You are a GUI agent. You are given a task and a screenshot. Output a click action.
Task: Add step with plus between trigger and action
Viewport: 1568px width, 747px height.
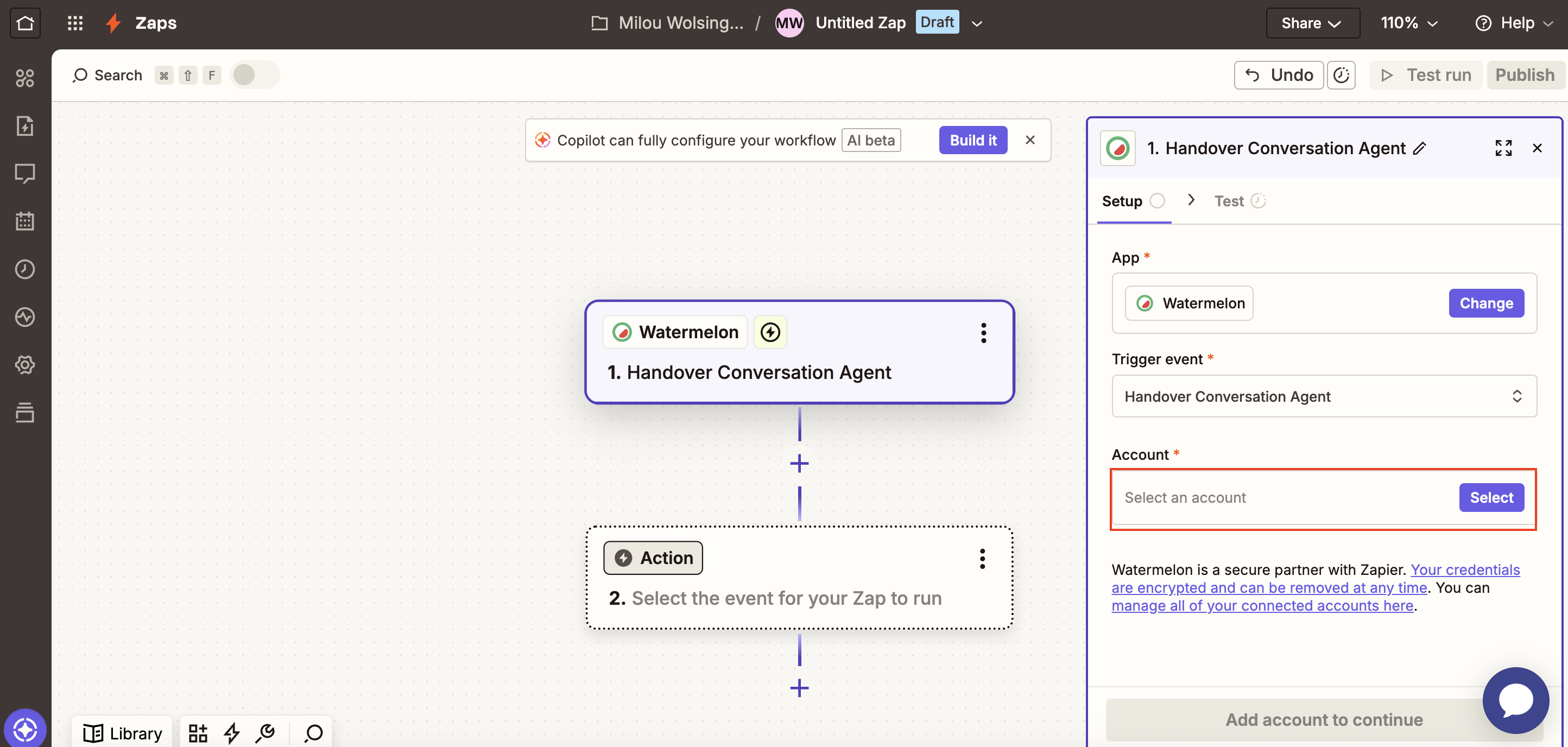(799, 463)
